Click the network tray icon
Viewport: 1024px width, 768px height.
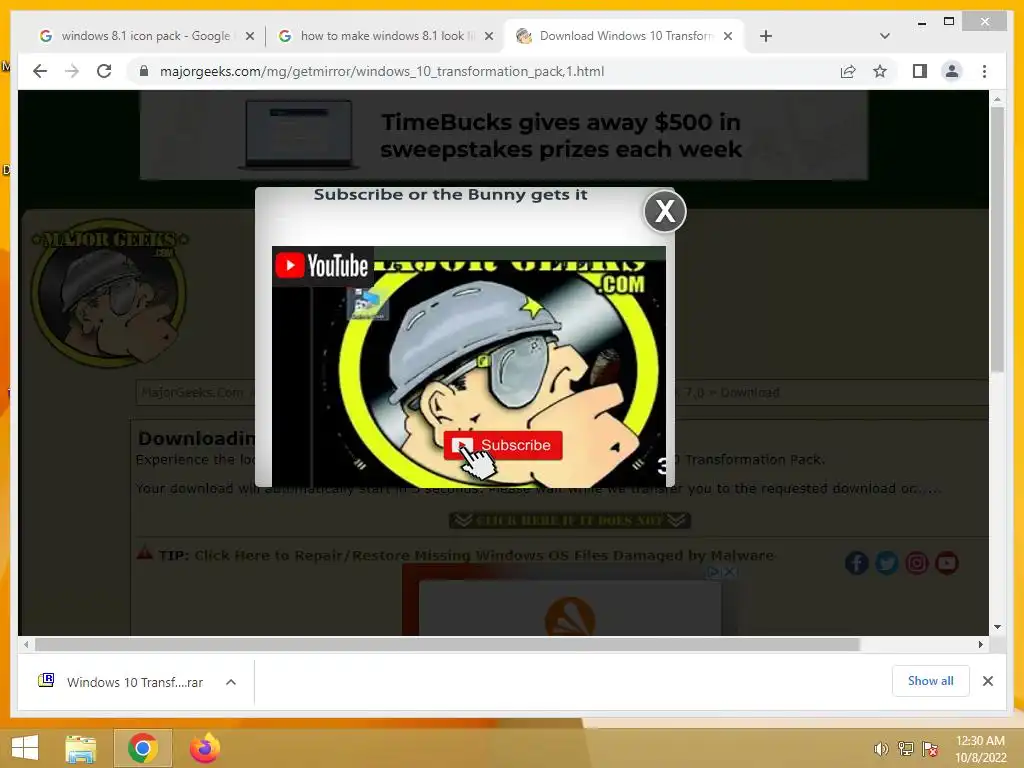click(x=905, y=749)
